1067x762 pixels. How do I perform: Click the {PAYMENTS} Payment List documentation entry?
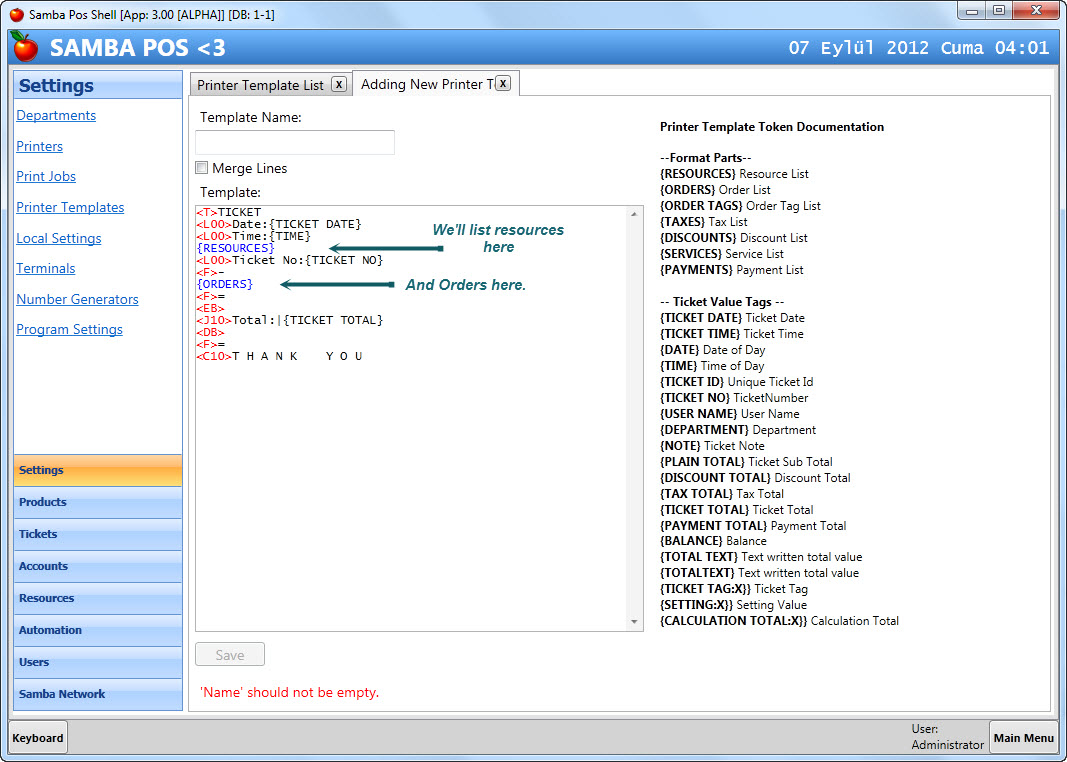point(732,269)
